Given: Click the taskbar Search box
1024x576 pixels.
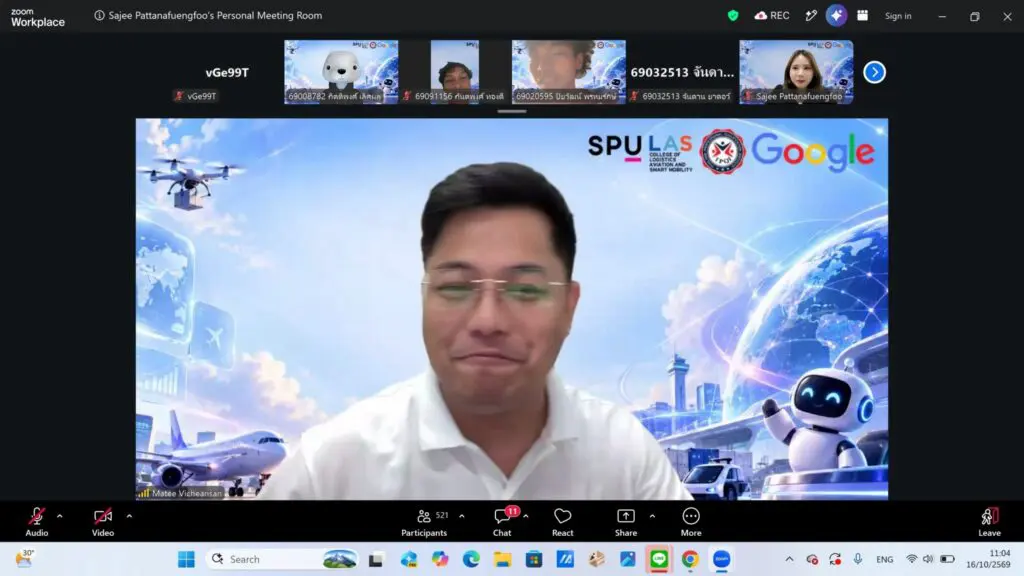Looking at the screenshot, I should [x=283, y=559].
